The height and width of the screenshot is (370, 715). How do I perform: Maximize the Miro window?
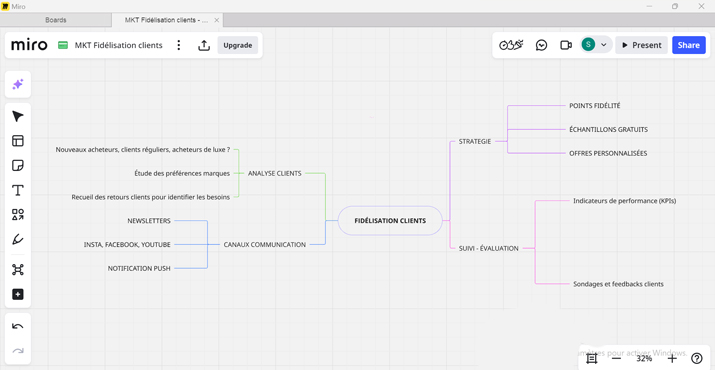[675, 6]
